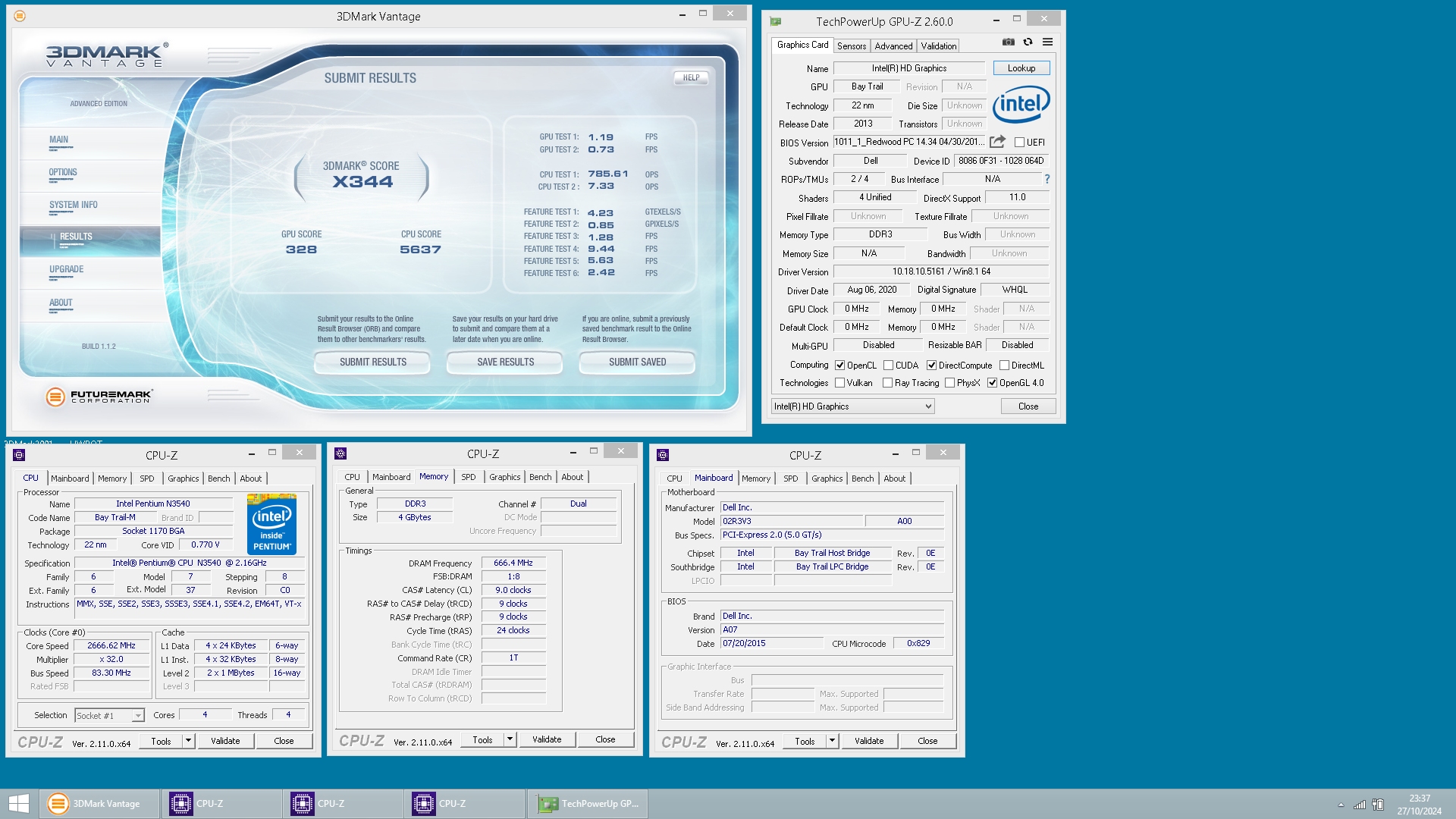This screenshot has height=819, width=1456.
Task: Click SAVE RESULTS button
Action: (x=505, y=362)
